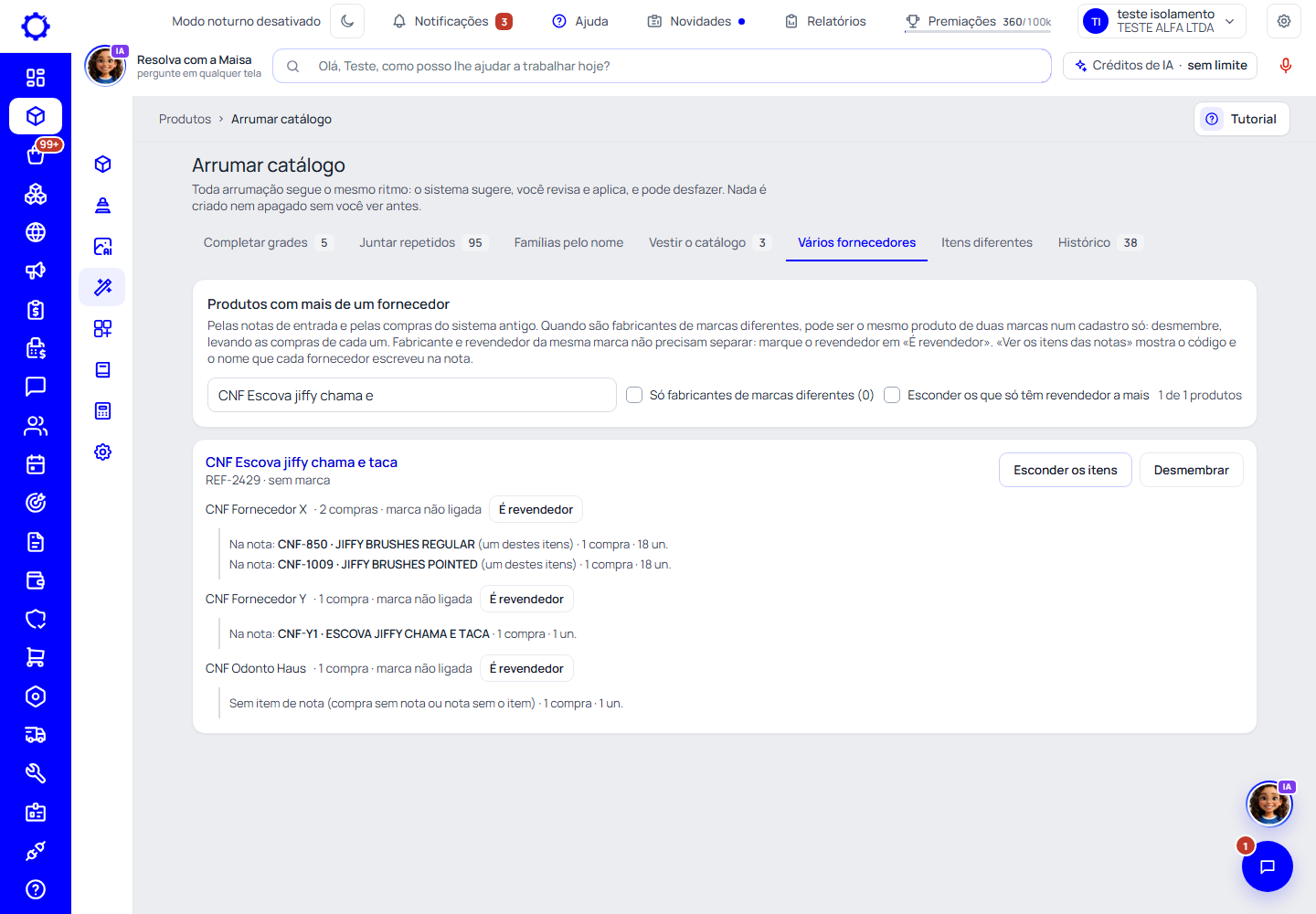The image size is (1316, 914).
Task: Click 'Créditos de IA · sem limite' button
Action: click(x=1161, y=66)
